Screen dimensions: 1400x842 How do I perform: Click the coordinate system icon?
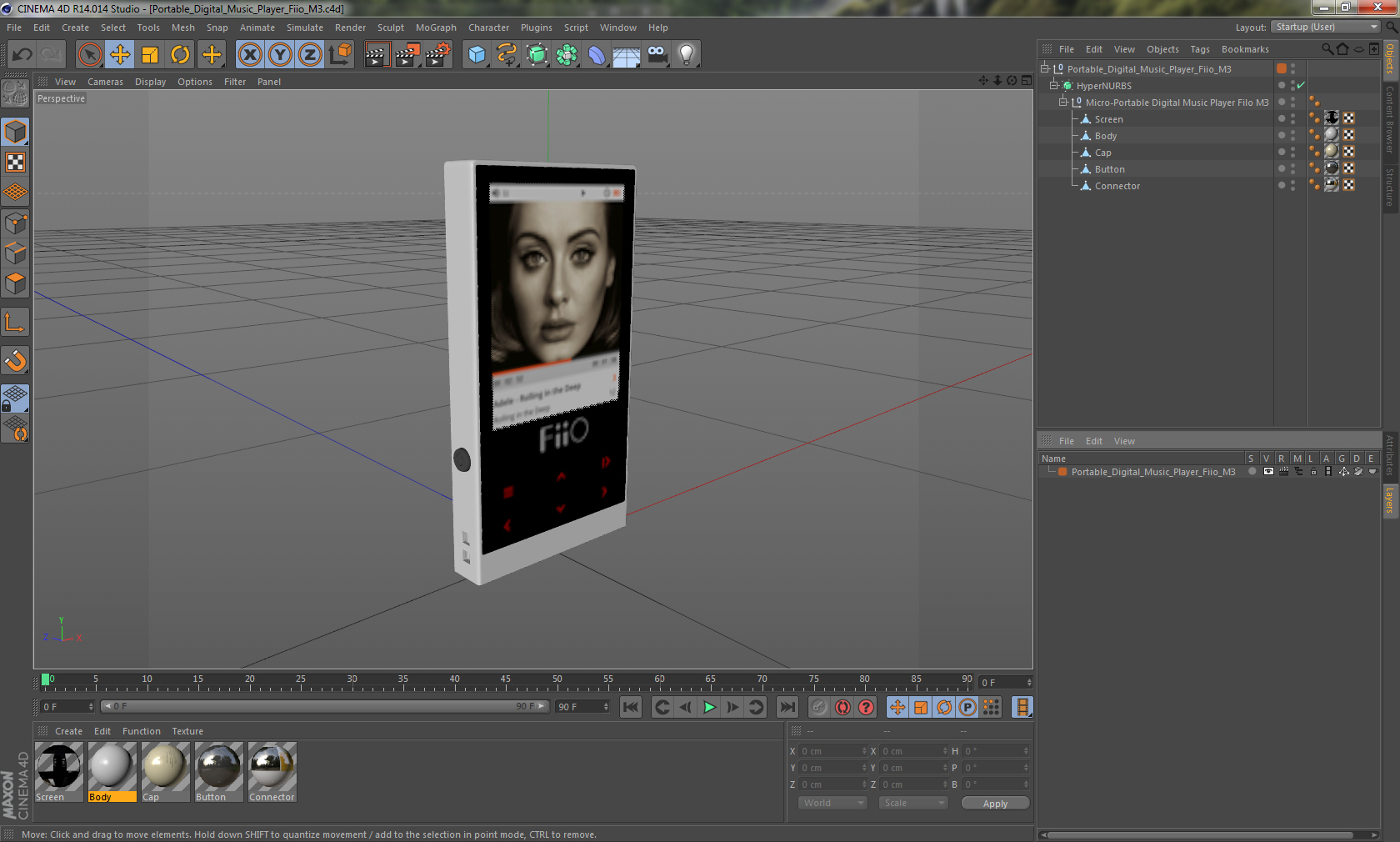coord(340,55)
